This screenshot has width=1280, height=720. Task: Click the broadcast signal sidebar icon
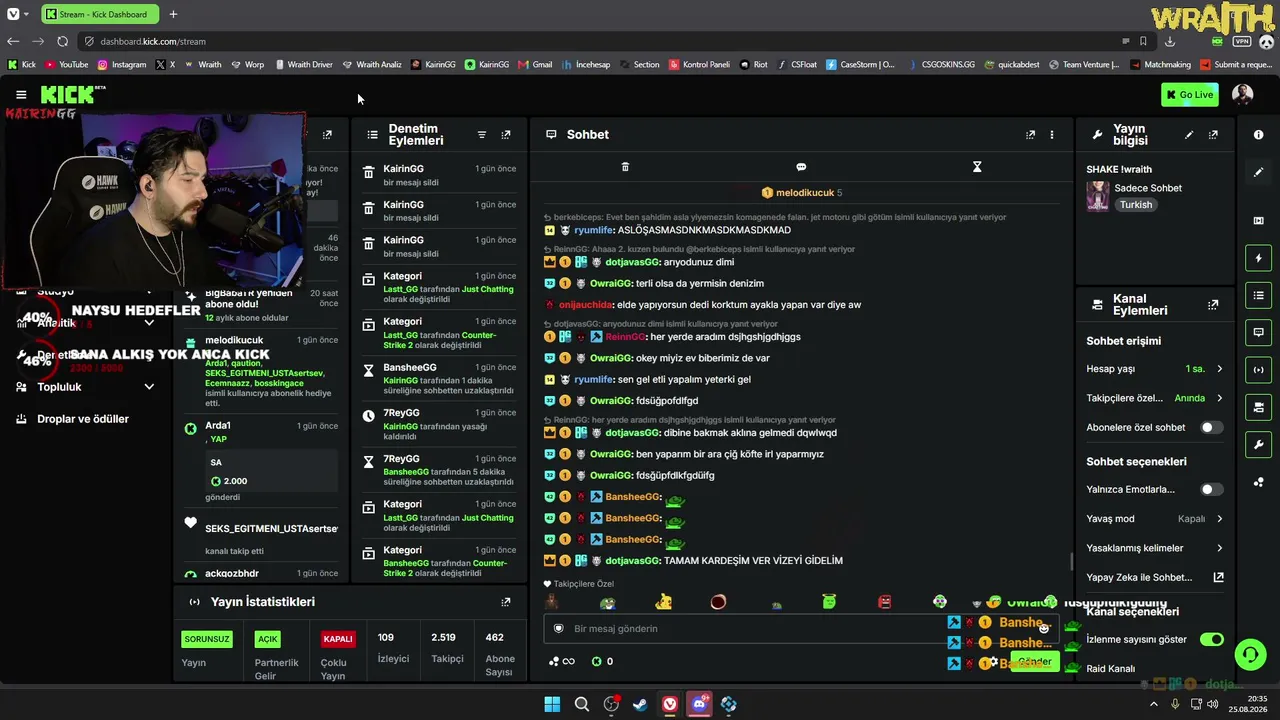(x=1259, y=370)
